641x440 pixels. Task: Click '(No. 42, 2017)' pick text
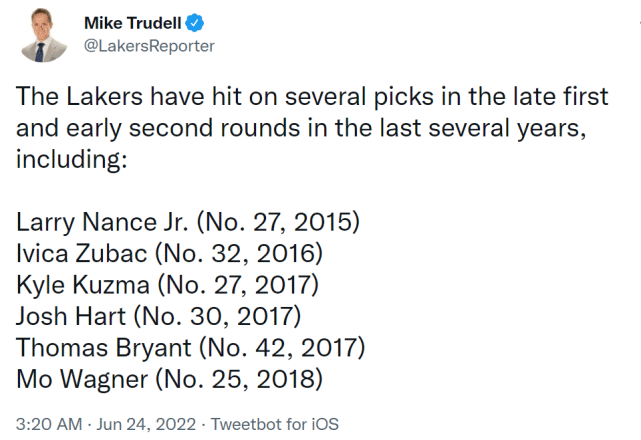282,348
